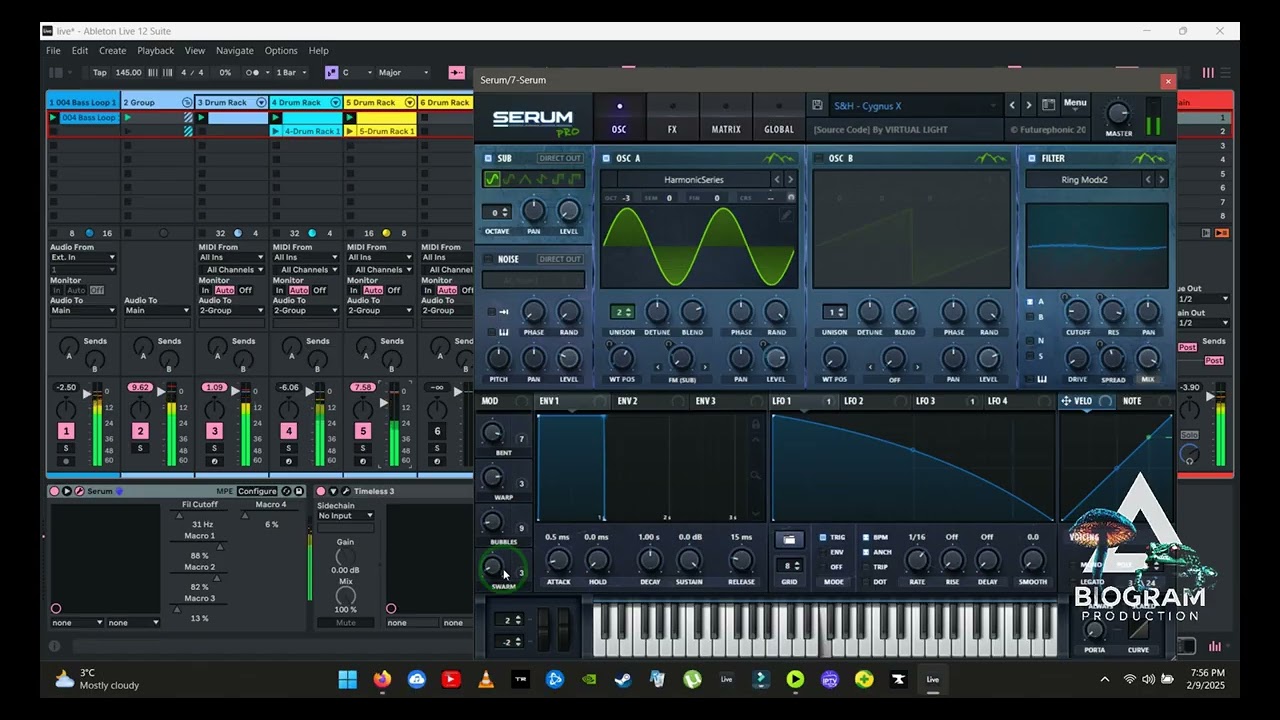
Task: Open VLC media player from taskbar
Action: pos(486,679)
